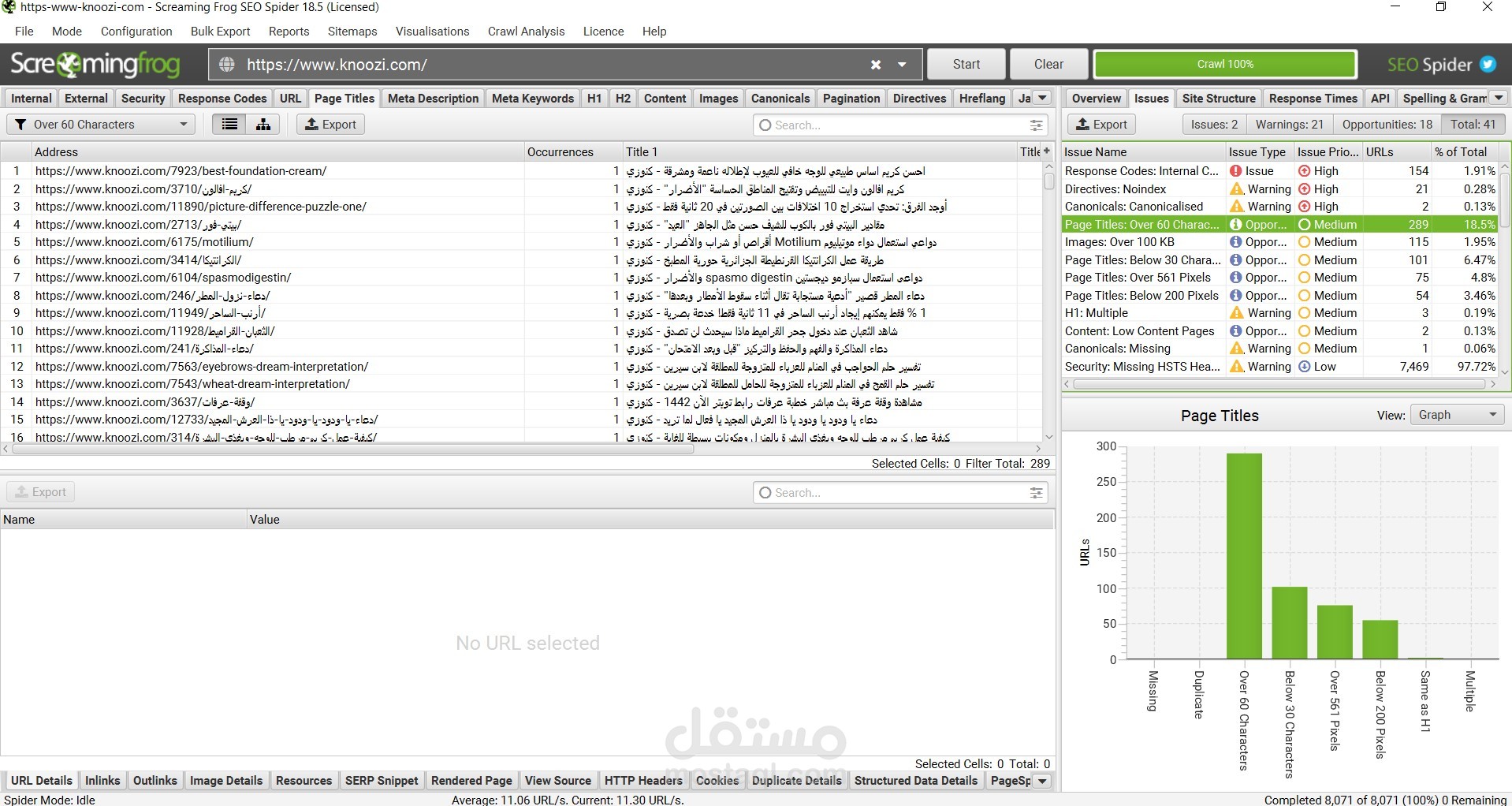Select the best-foundation-cream URL row
The image size is (1512, 806).
521,171
